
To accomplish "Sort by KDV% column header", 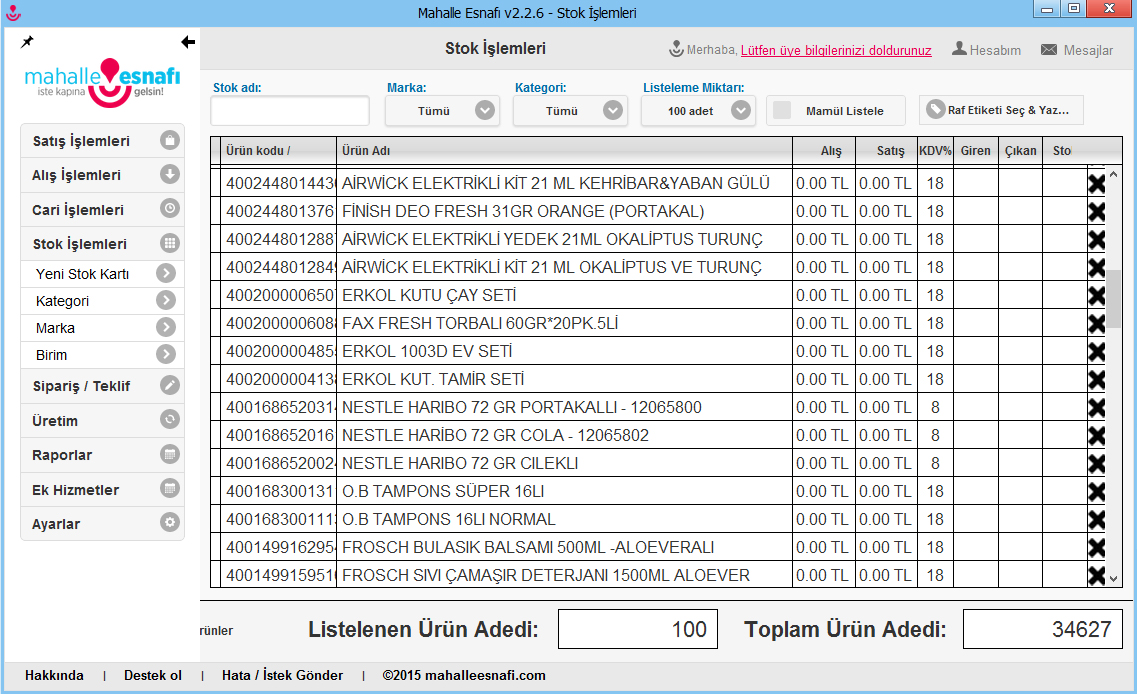I will coord(935,150).
